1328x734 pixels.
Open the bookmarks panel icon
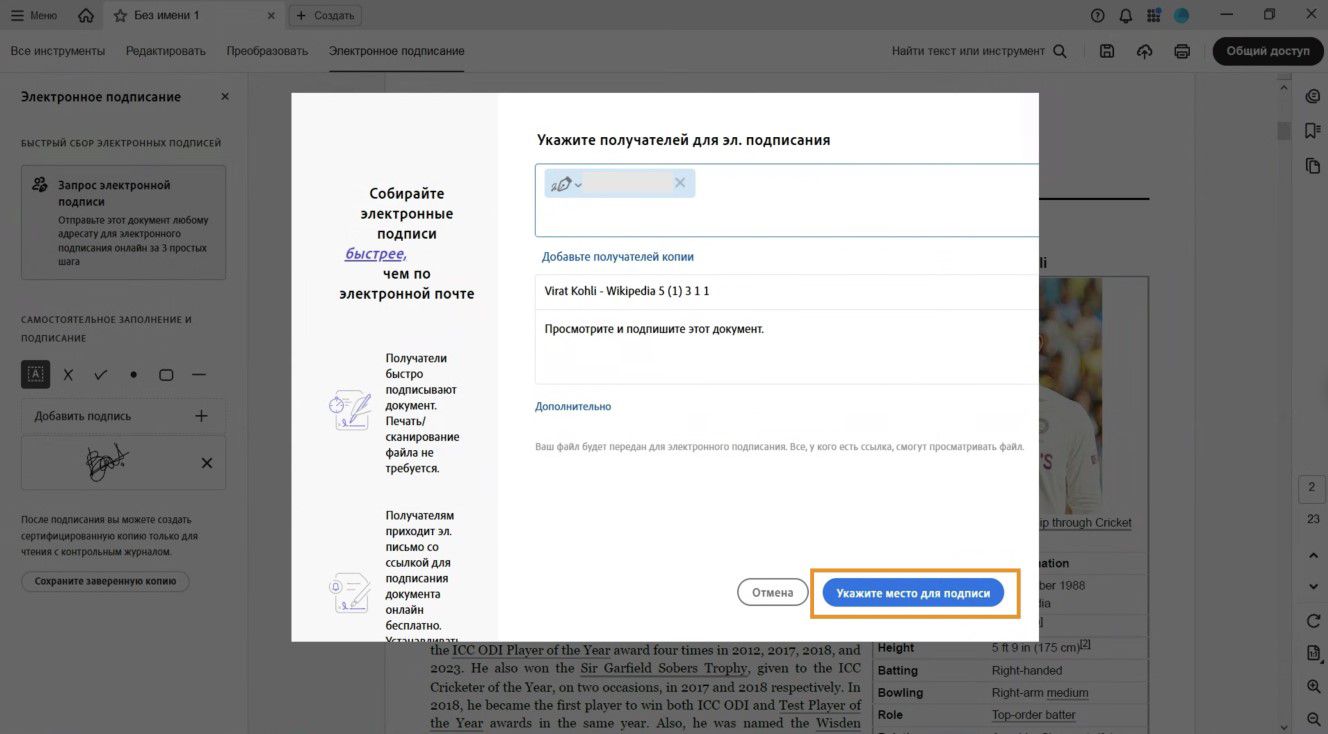1313,131
